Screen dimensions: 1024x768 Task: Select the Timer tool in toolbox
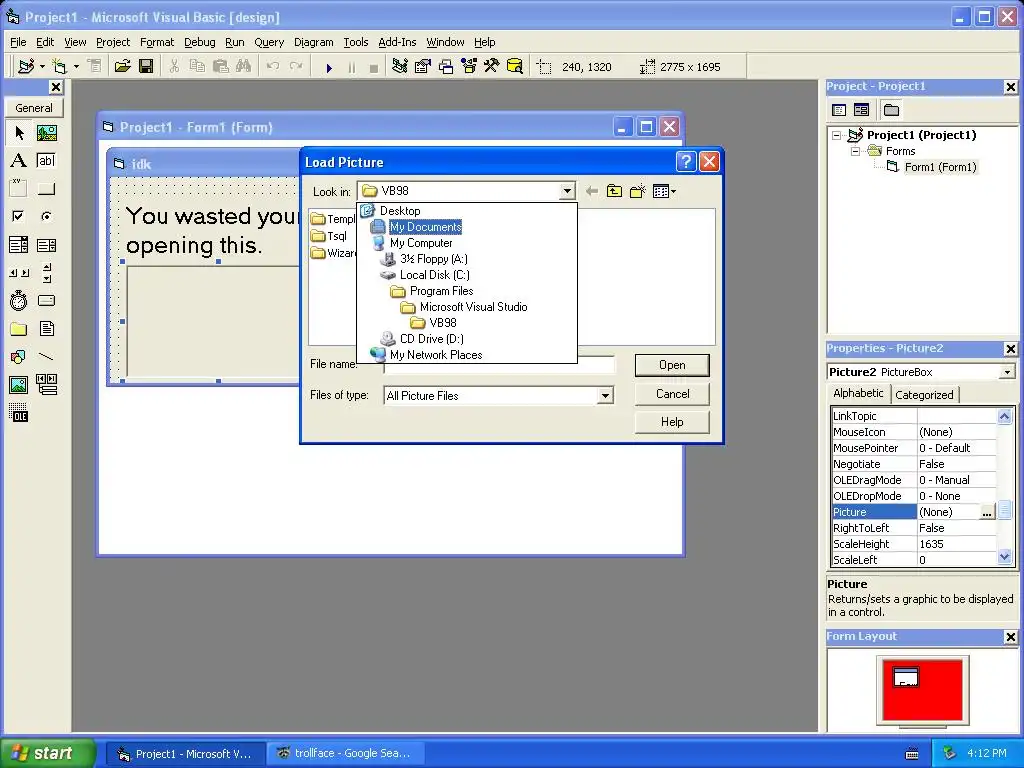click(x=19, y=300)
